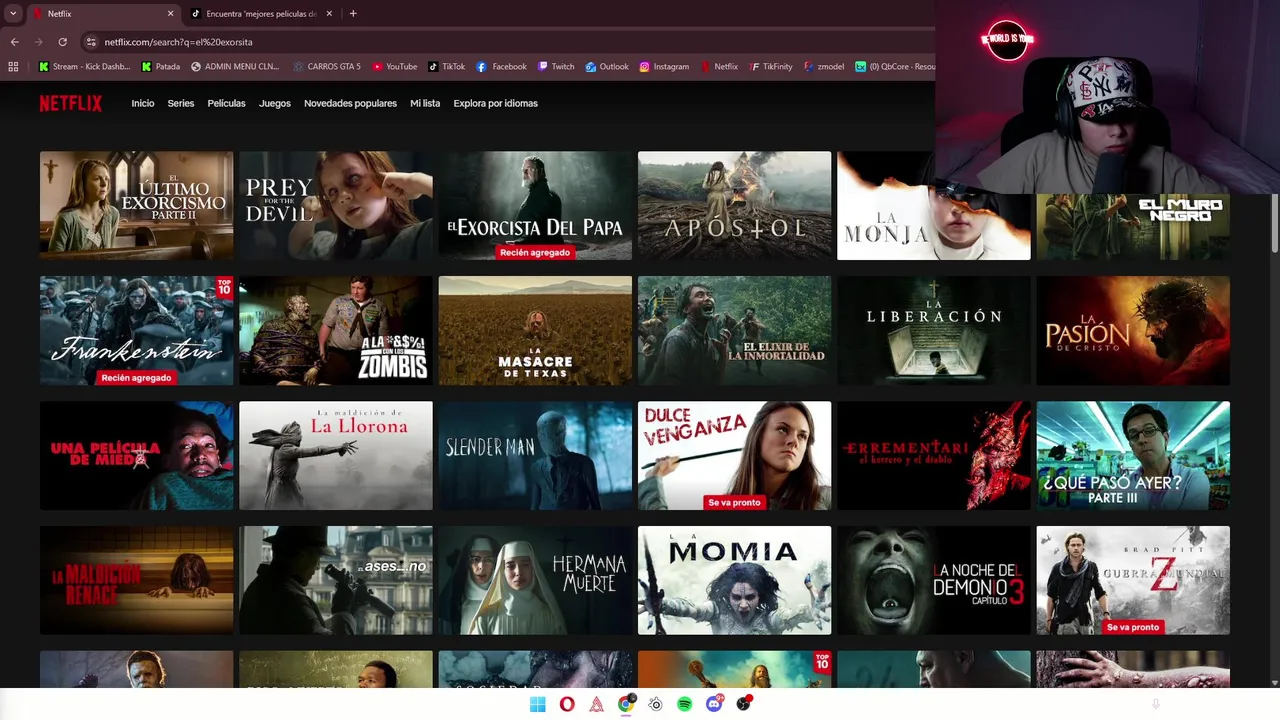The image size is (1280, 720).
Task: Open La Maldición Renace
Action: 136,580
